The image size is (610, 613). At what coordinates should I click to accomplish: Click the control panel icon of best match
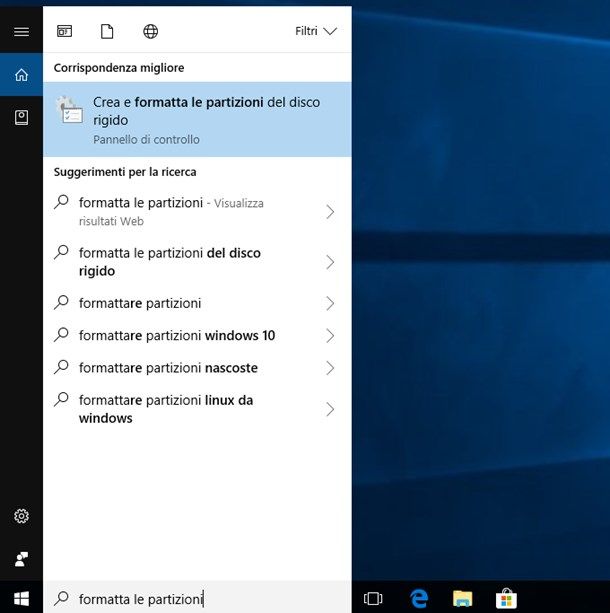pos(70,110)
